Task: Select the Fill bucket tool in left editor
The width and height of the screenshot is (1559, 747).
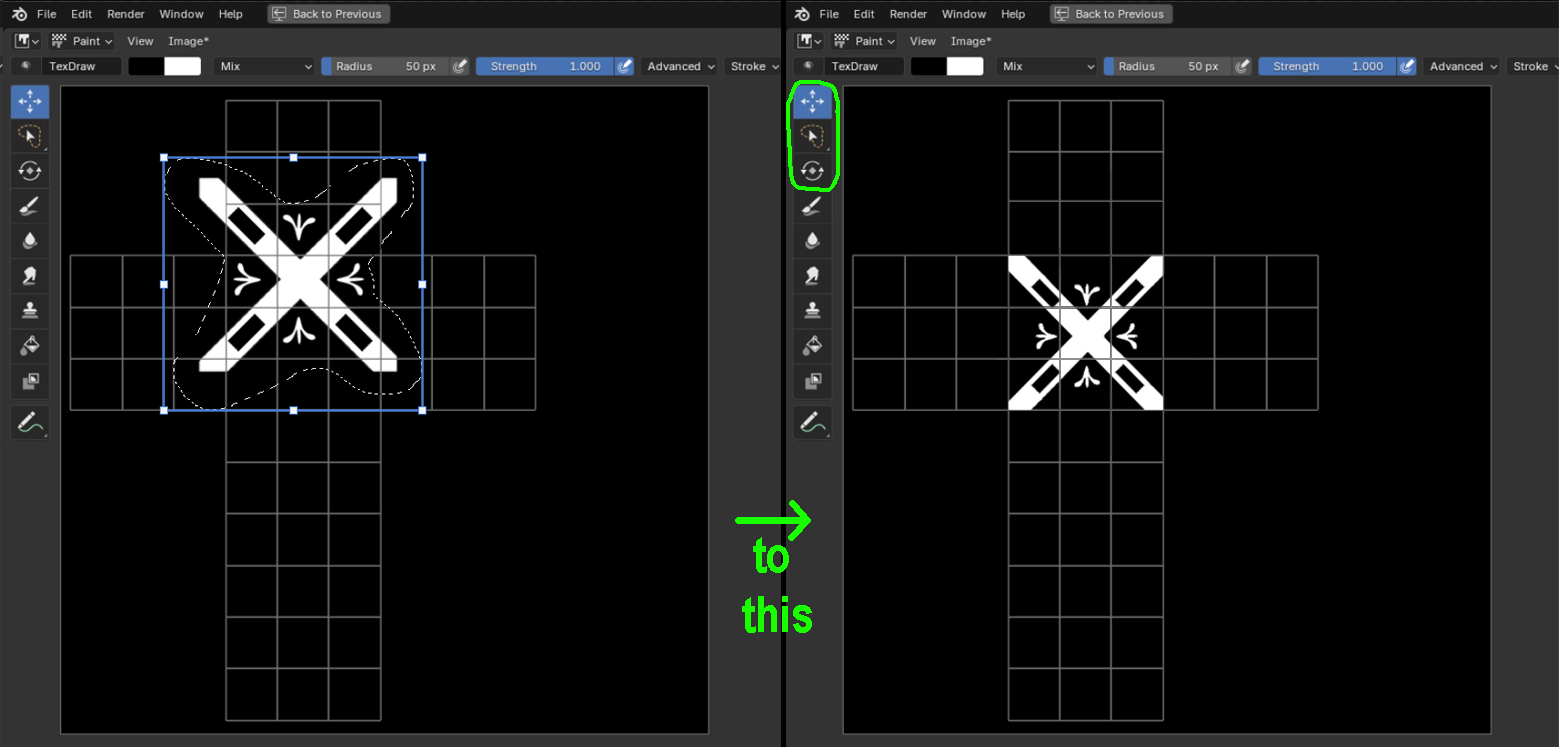Action: coord(30,346)
